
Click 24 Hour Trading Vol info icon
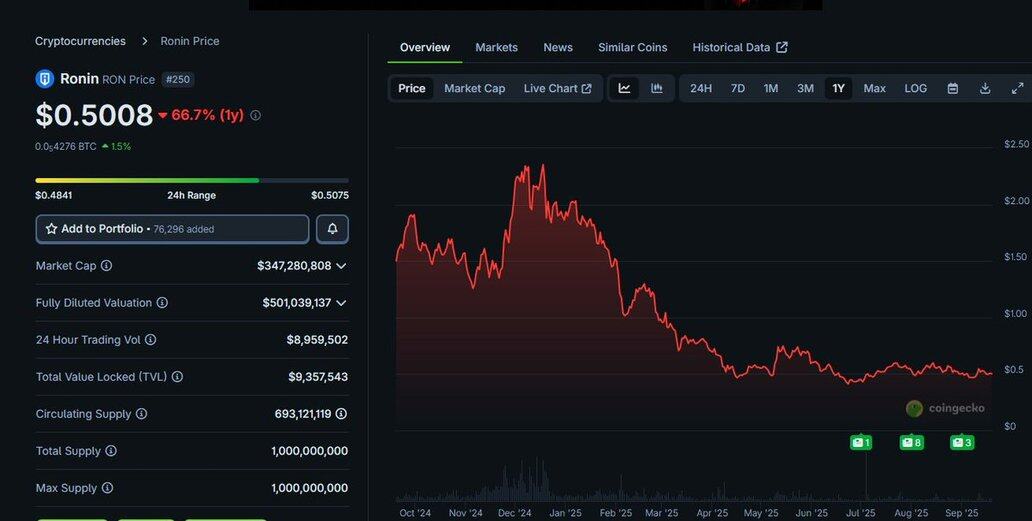coord(151,339)
